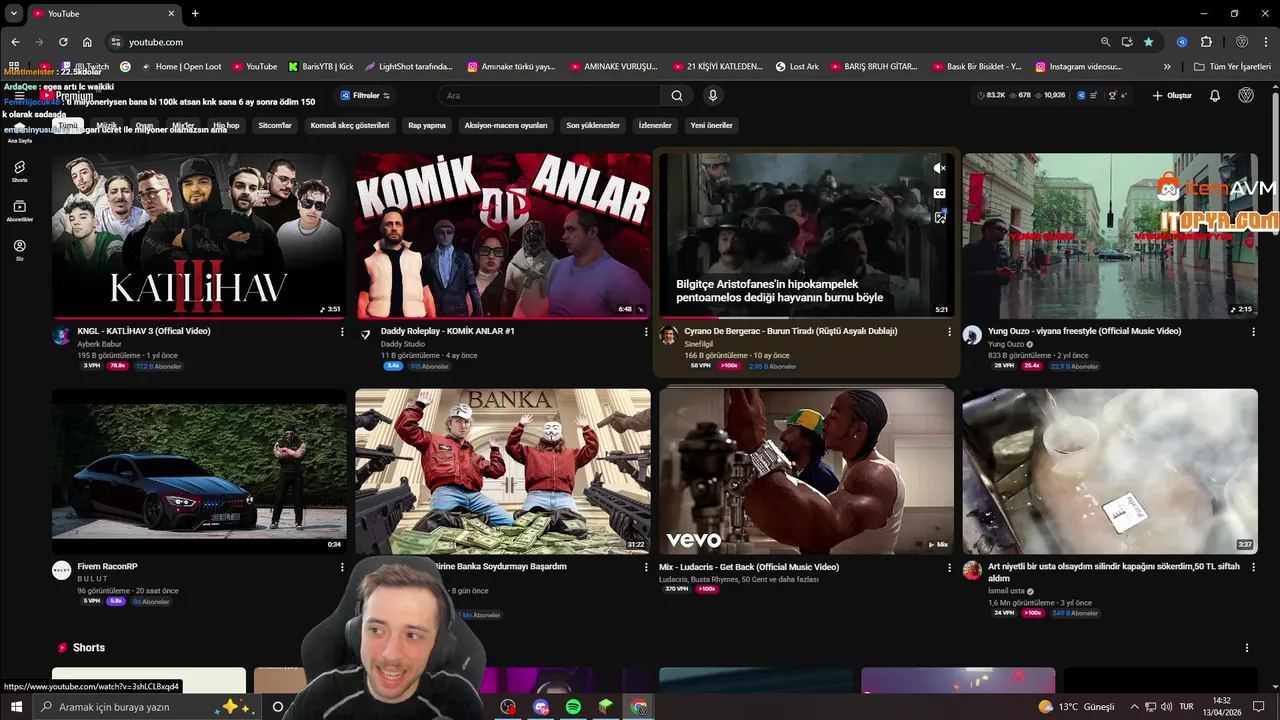Open options menu for Fivem RaconRP video
This screenshot has width=1280, height=720.
click(342, 567)
